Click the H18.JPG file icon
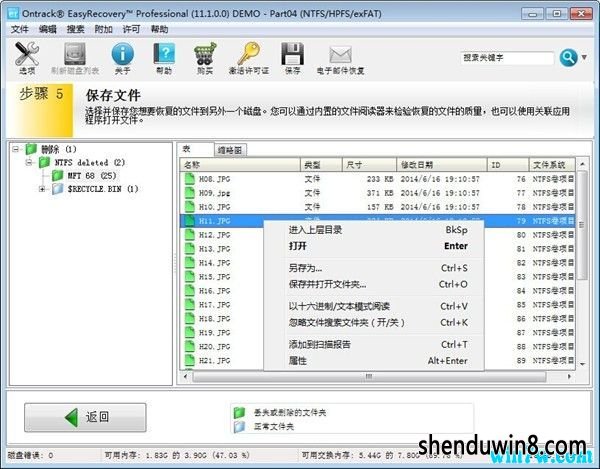This screenshot has height=469, width=600. pyautogui.click(x=189, y=319)
